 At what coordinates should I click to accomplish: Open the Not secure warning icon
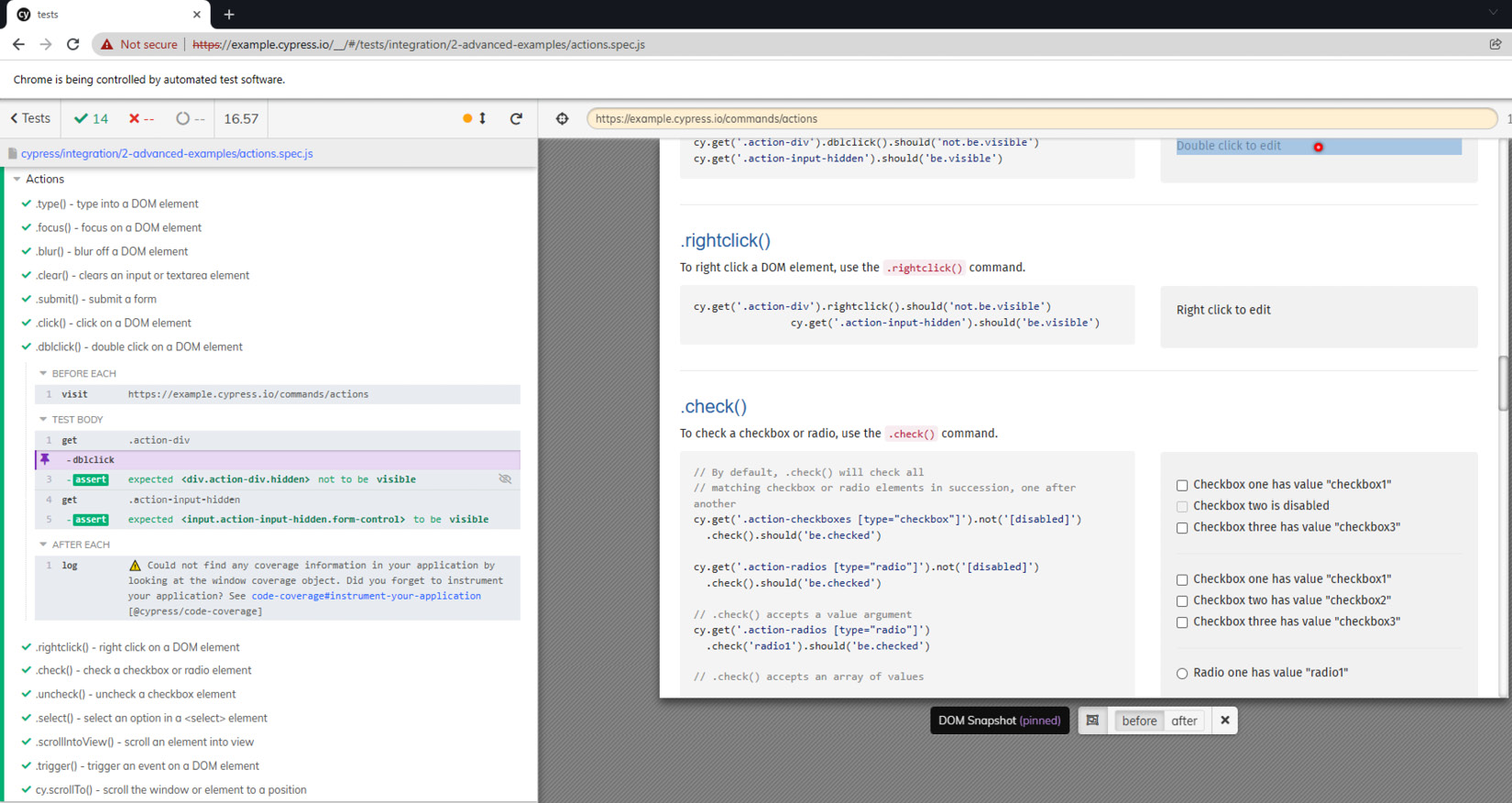coord(107,44)
